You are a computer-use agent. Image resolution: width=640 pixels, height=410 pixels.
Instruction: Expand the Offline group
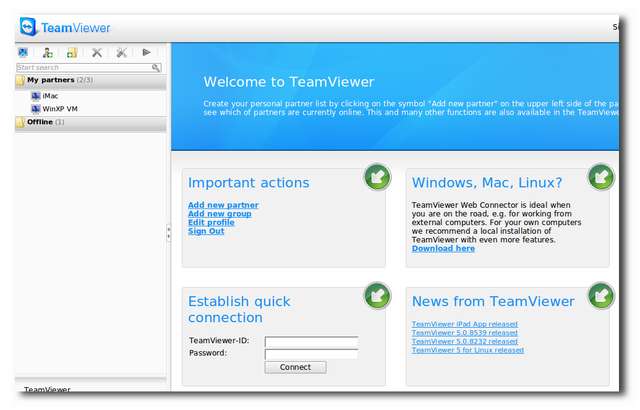pos(21,122)
